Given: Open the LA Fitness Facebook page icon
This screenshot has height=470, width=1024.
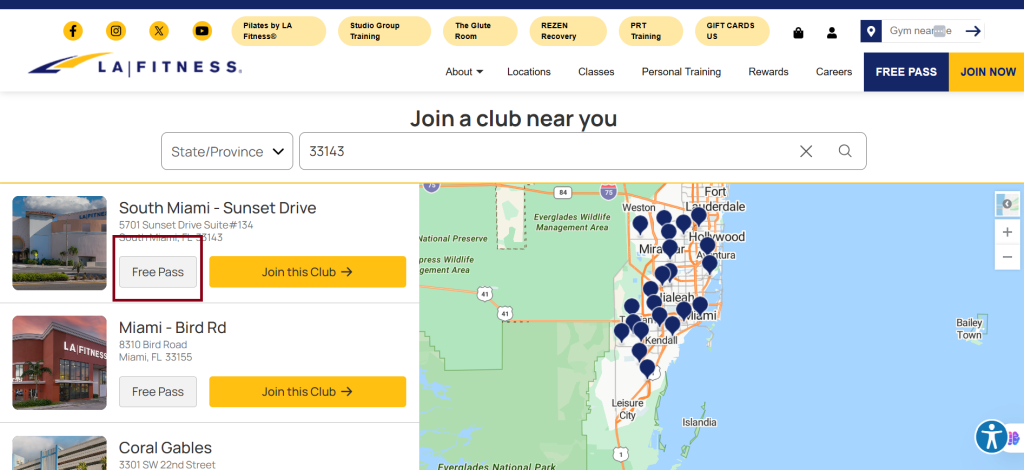Looking at the screenshot, I should click(x=73, y=31).
